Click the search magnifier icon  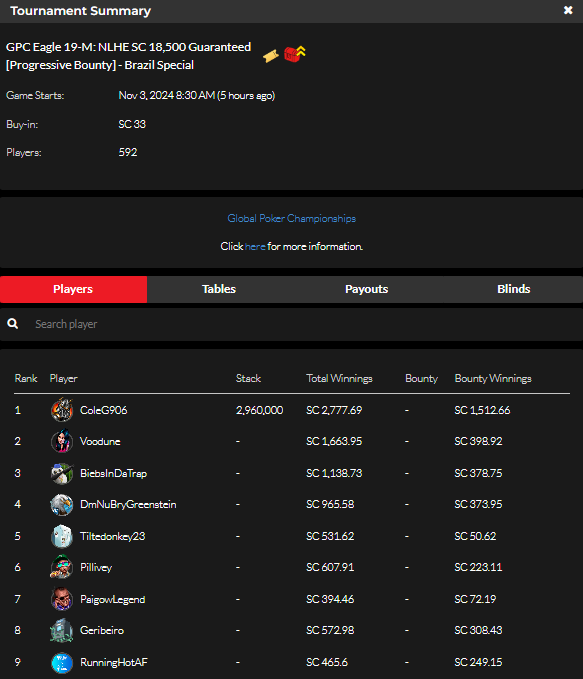pos(13,323)
